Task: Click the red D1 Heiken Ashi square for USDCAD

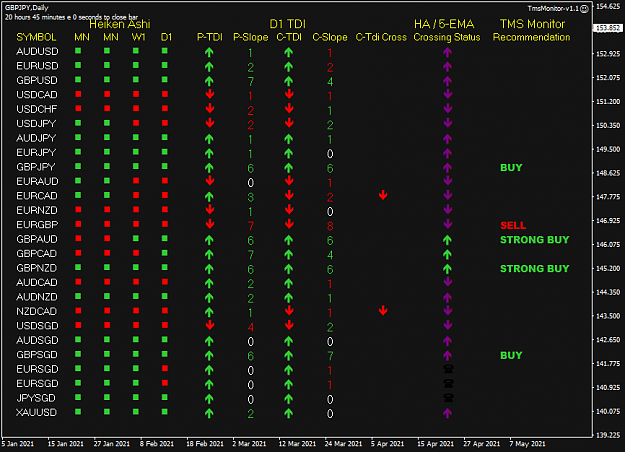Action: tap(165, 94)
